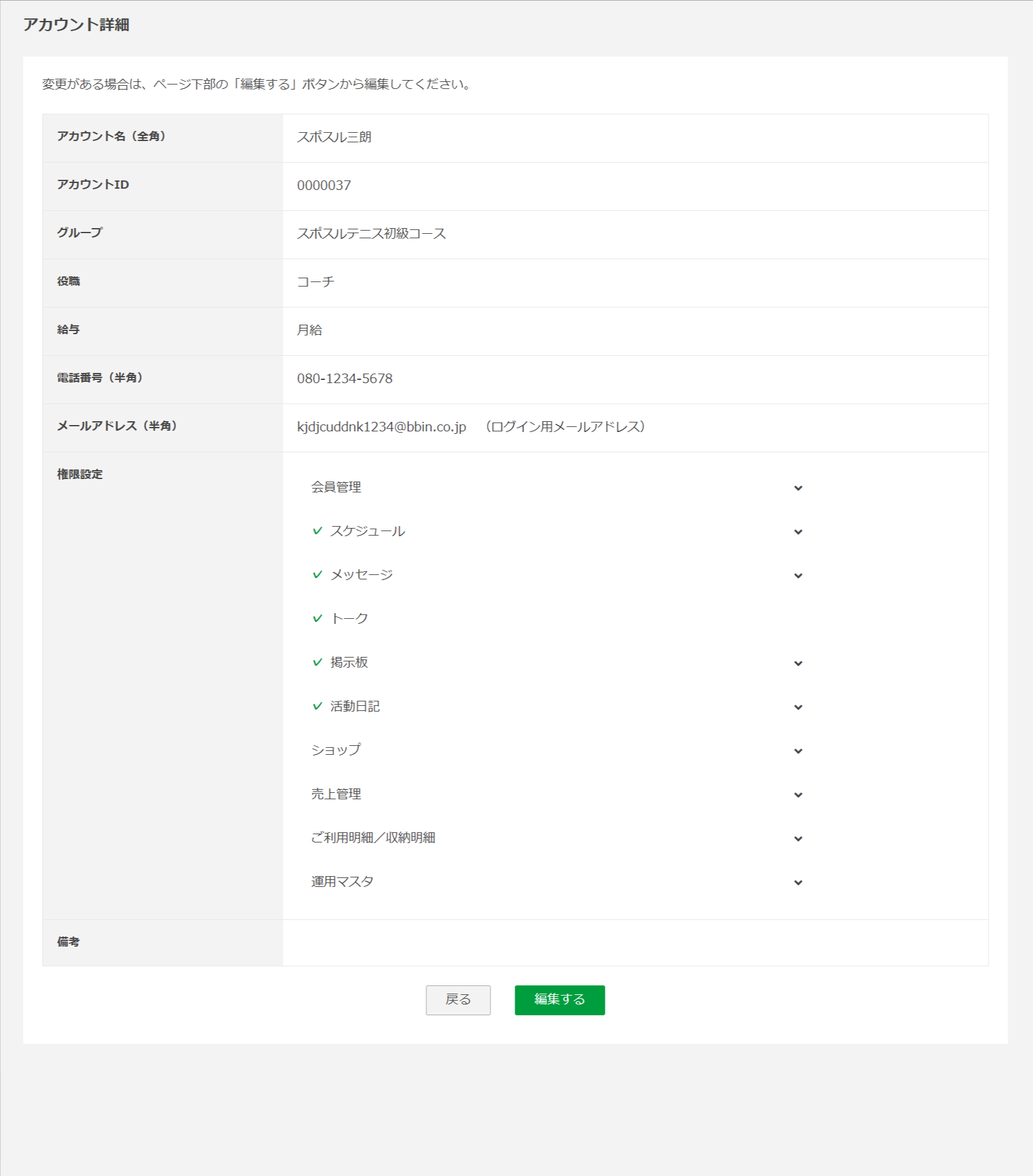Select the 掲示板 permission label

coord(349,663)
